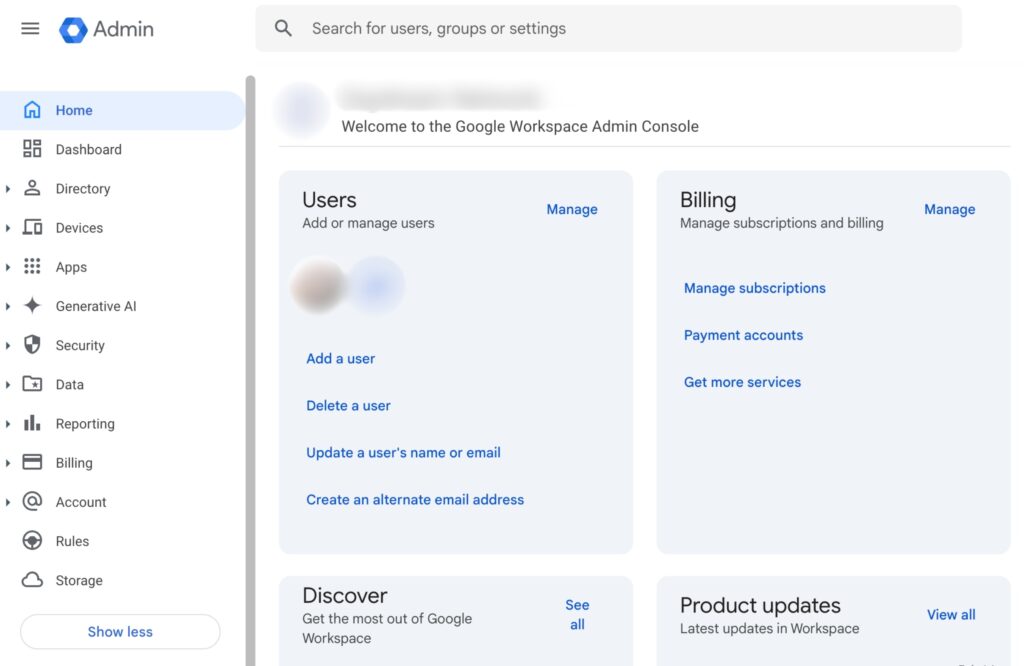Open the Directory menu item label
The image size is (1024, 666).
[x=83, y=189]
